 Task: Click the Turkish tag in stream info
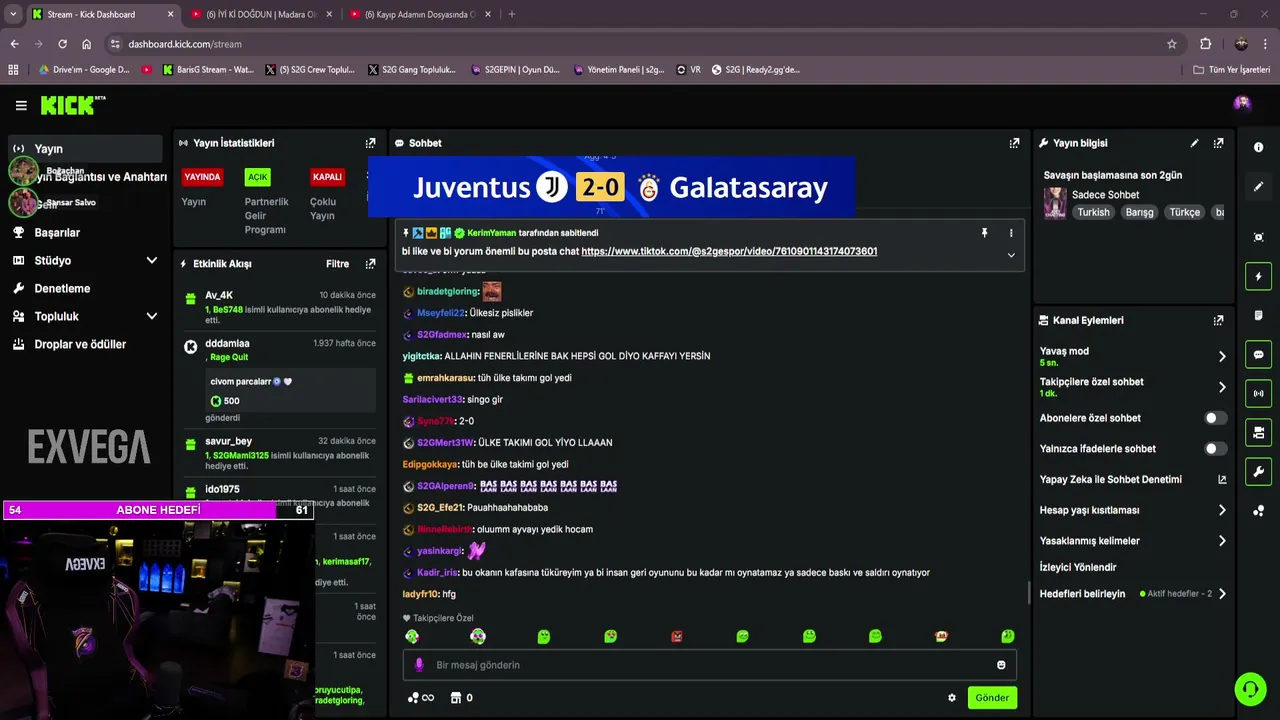coord(1093,212)
